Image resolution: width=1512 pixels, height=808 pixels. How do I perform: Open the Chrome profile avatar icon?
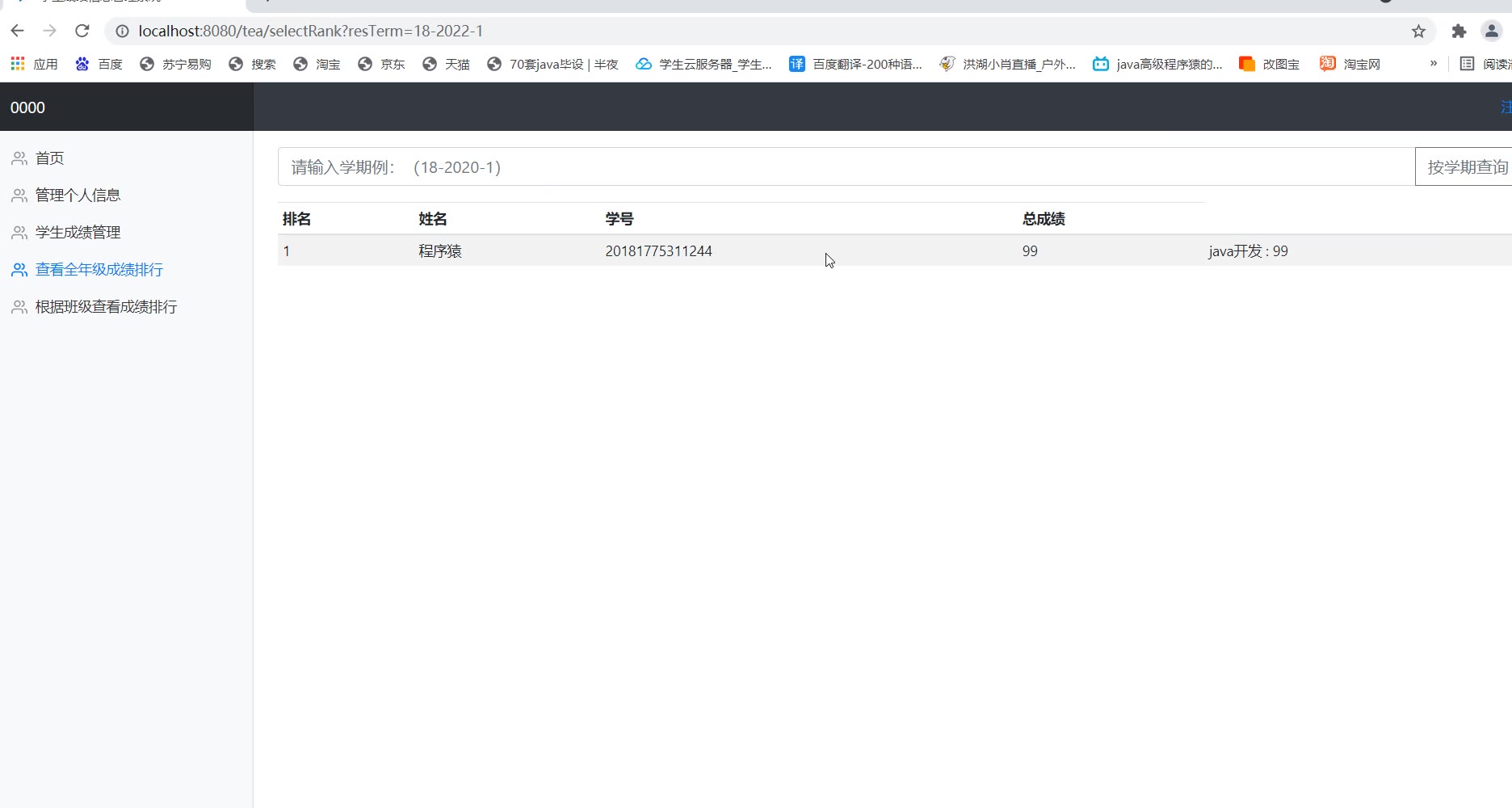pyautogui.click(x=1491, y=31)
